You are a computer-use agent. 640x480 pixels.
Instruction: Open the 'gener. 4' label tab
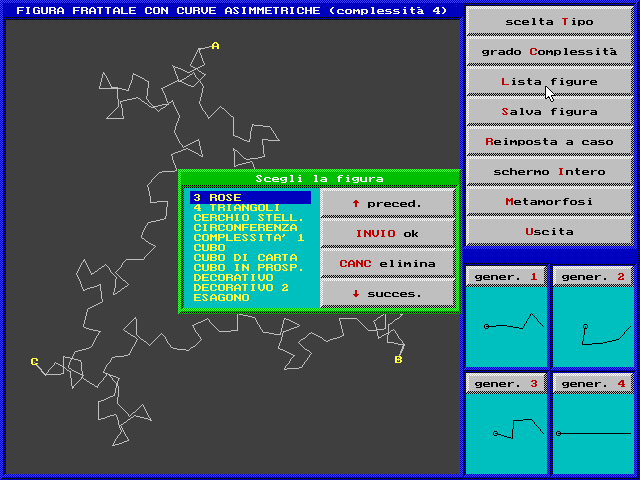click(x=594, y=383)
